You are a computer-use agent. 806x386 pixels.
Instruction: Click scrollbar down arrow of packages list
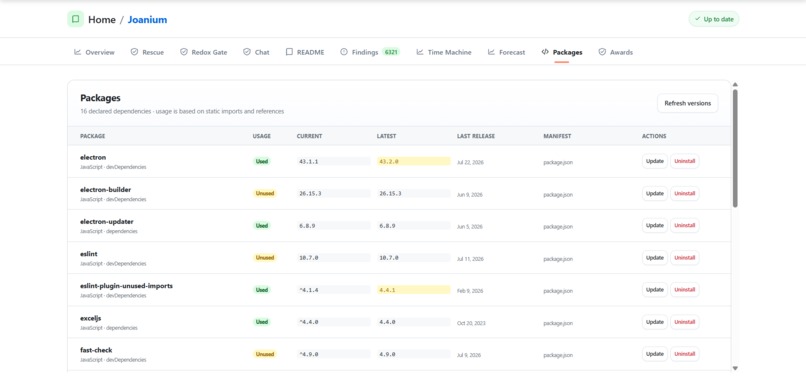pyautogui.click(x=735, y=368)
